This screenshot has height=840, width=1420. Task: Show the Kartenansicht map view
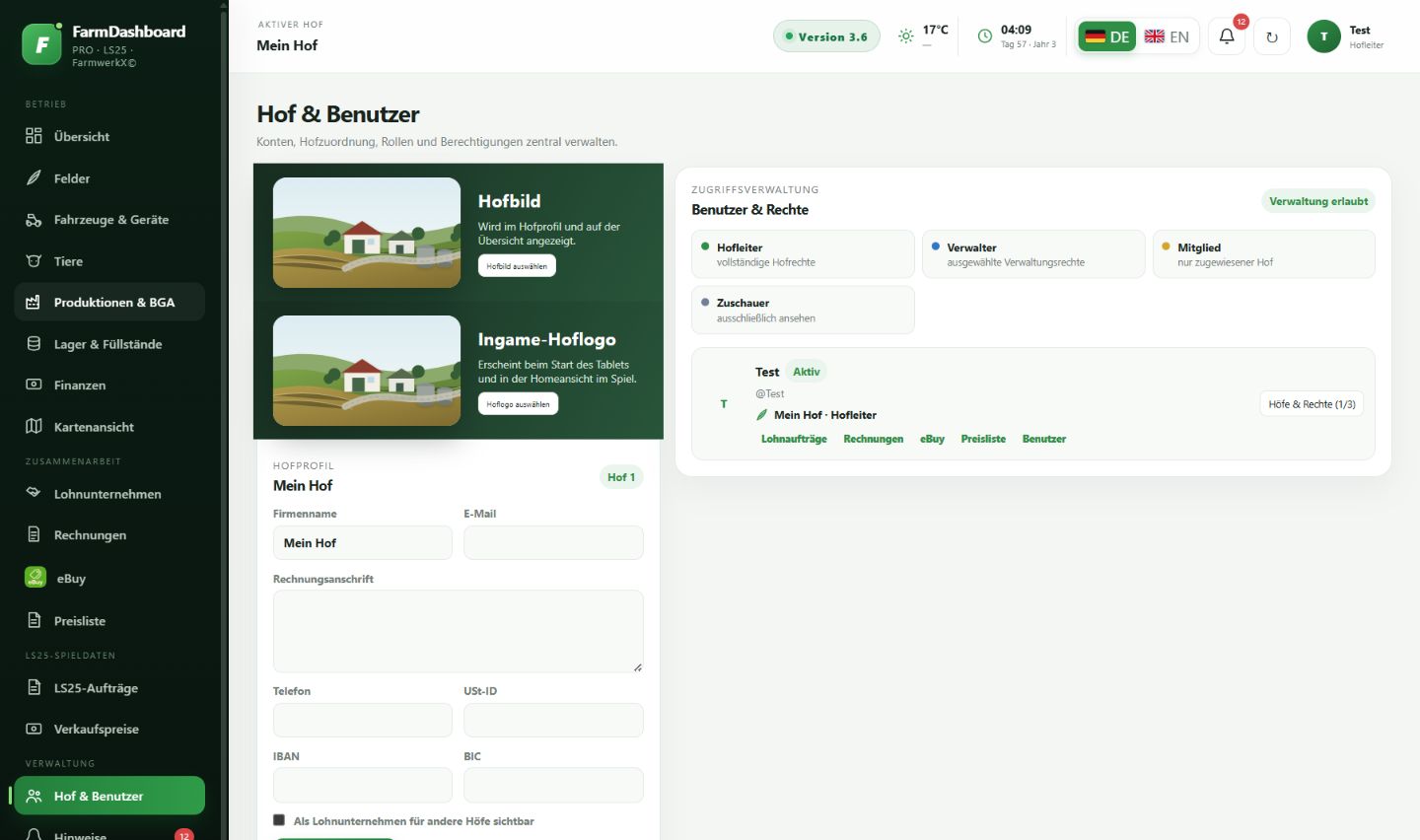click(109, 427)
